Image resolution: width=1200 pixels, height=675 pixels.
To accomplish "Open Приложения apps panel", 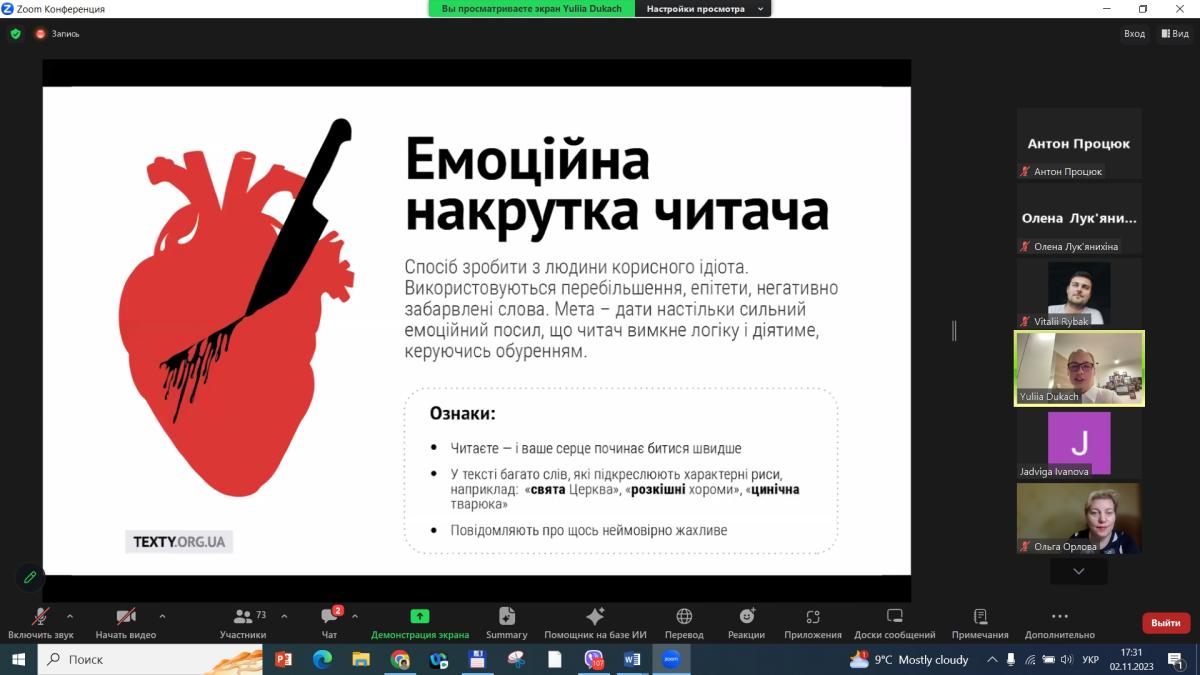I will coord(813,623).
